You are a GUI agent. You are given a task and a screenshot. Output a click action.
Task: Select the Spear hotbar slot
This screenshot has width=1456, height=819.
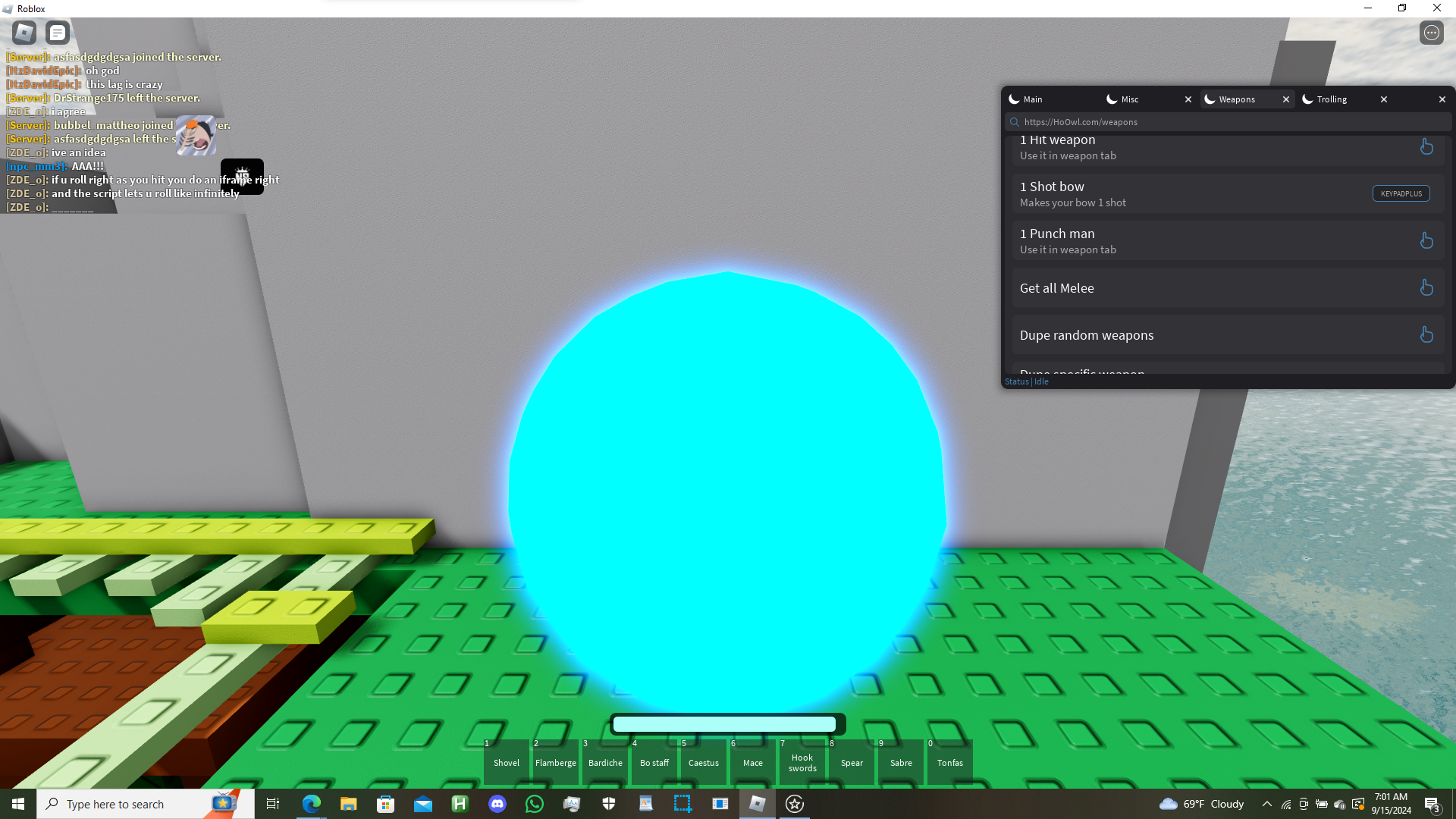[852, 762]
